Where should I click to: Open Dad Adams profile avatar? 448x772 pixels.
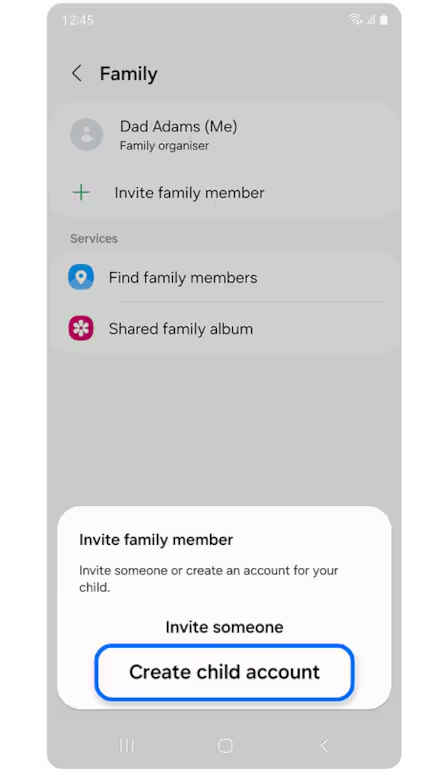click(x=87, y=134)
